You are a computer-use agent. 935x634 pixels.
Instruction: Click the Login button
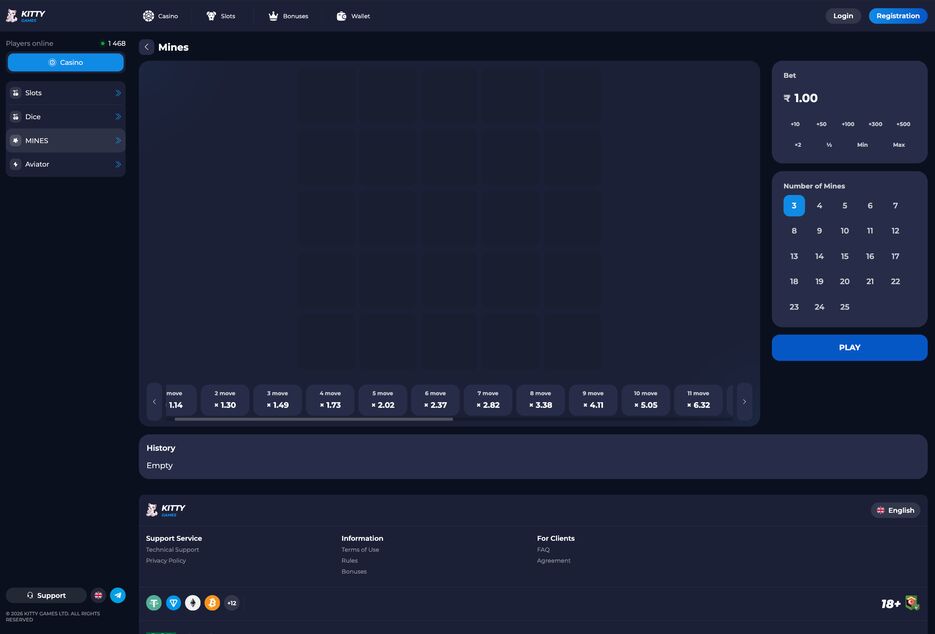(843, 16)
